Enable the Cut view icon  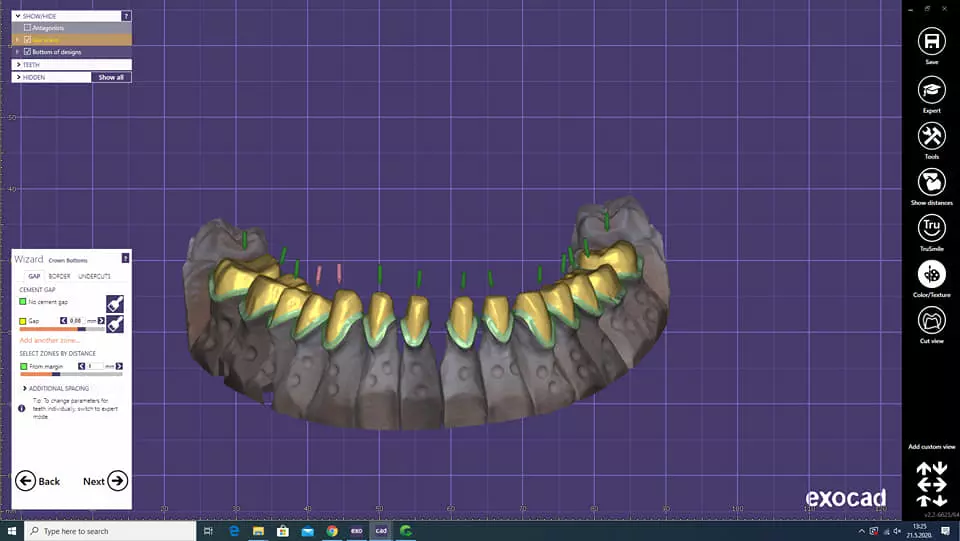pyautogui.click(x=931, y=320)
